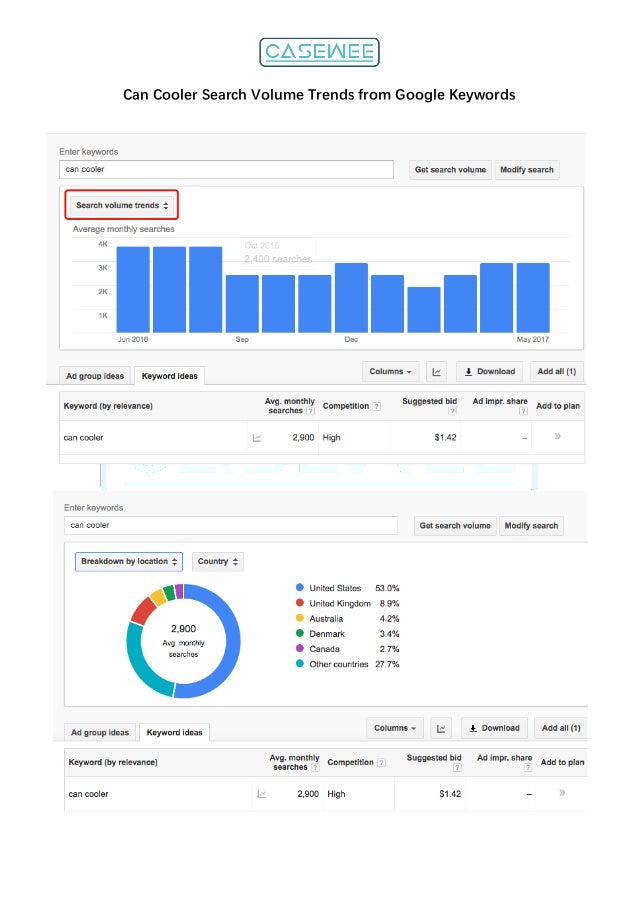Screen dimensions: 638x903
Task: Click the chart view icon in upper toolbar
Action: [437, 372]
